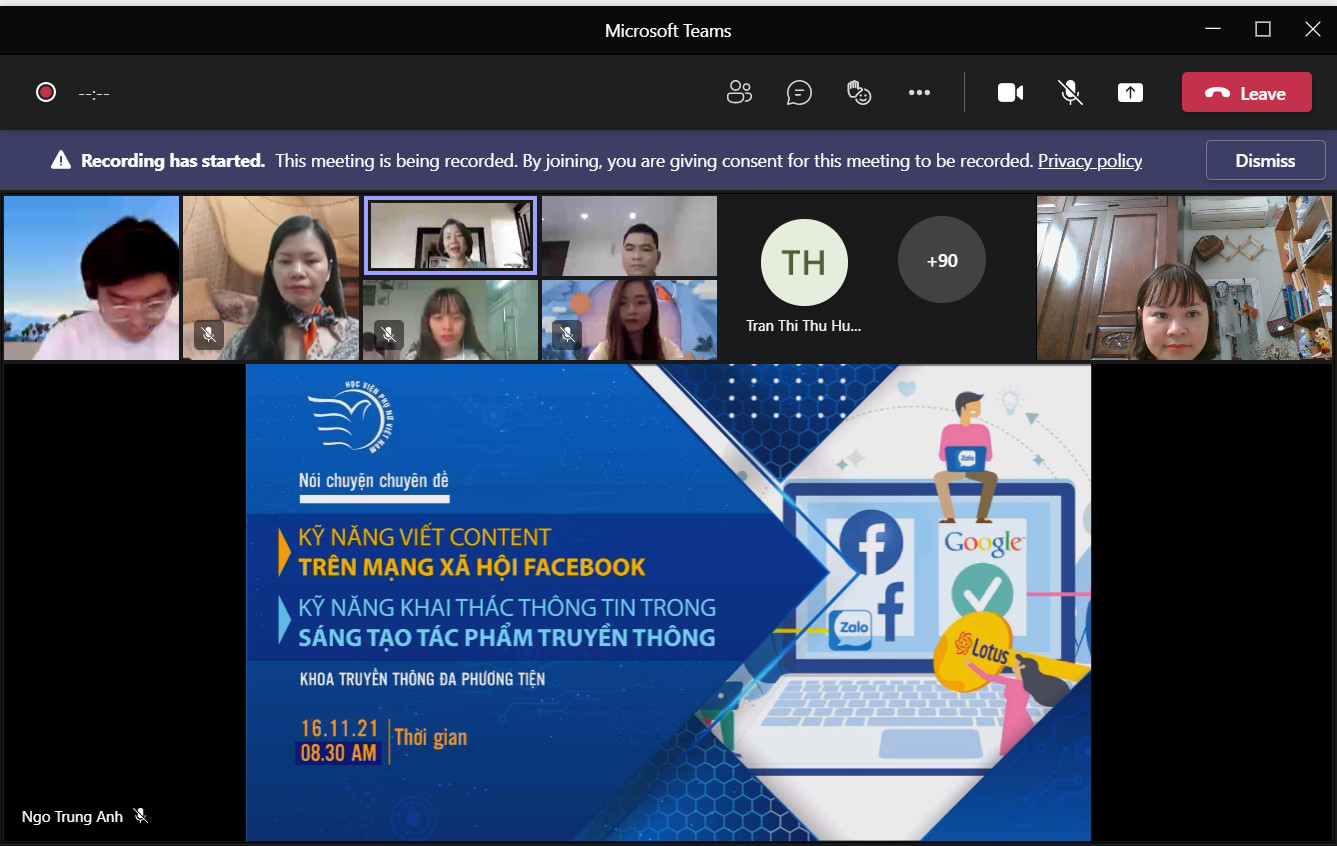The image size is (1337, 846).
Task: Click the shared presentation slide
Action: click(x=668, y=602)
